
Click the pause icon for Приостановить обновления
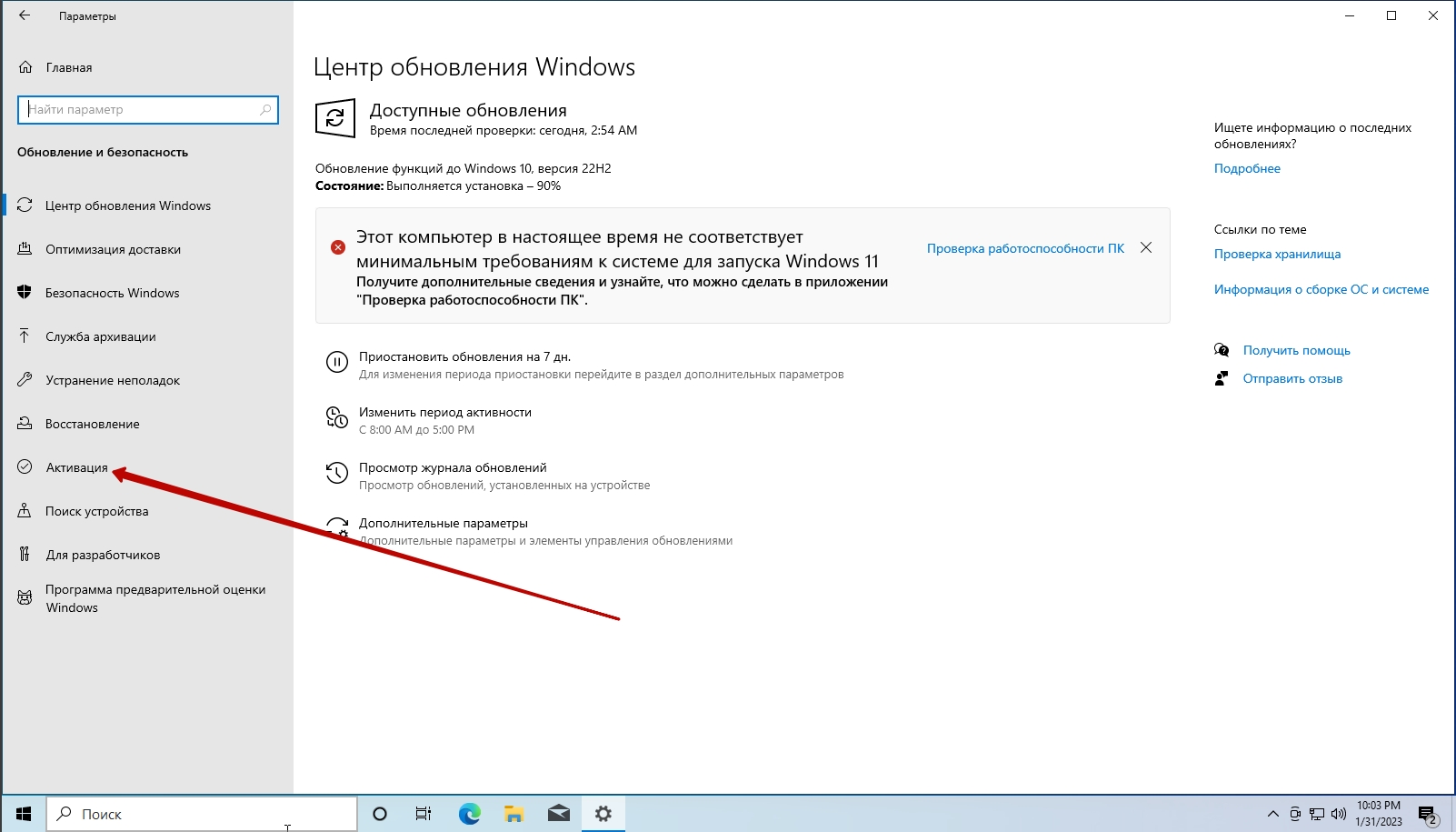pyautogui.click(x=337, y=362)
